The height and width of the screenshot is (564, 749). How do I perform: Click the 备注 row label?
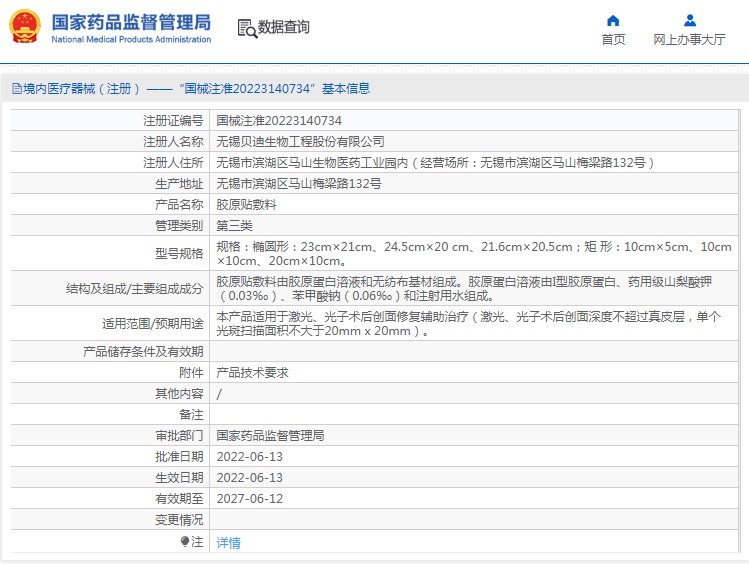pyautogui.click(x=192, y=415)
